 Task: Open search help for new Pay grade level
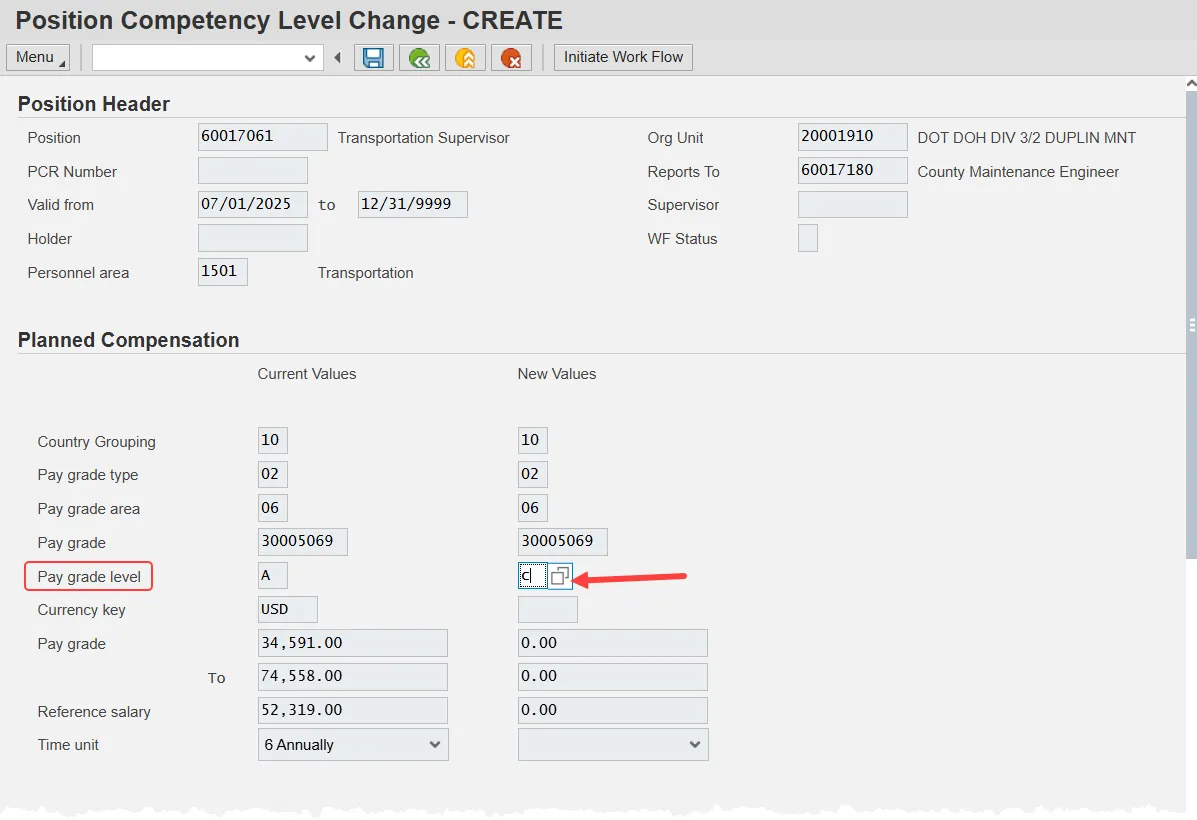561,576
